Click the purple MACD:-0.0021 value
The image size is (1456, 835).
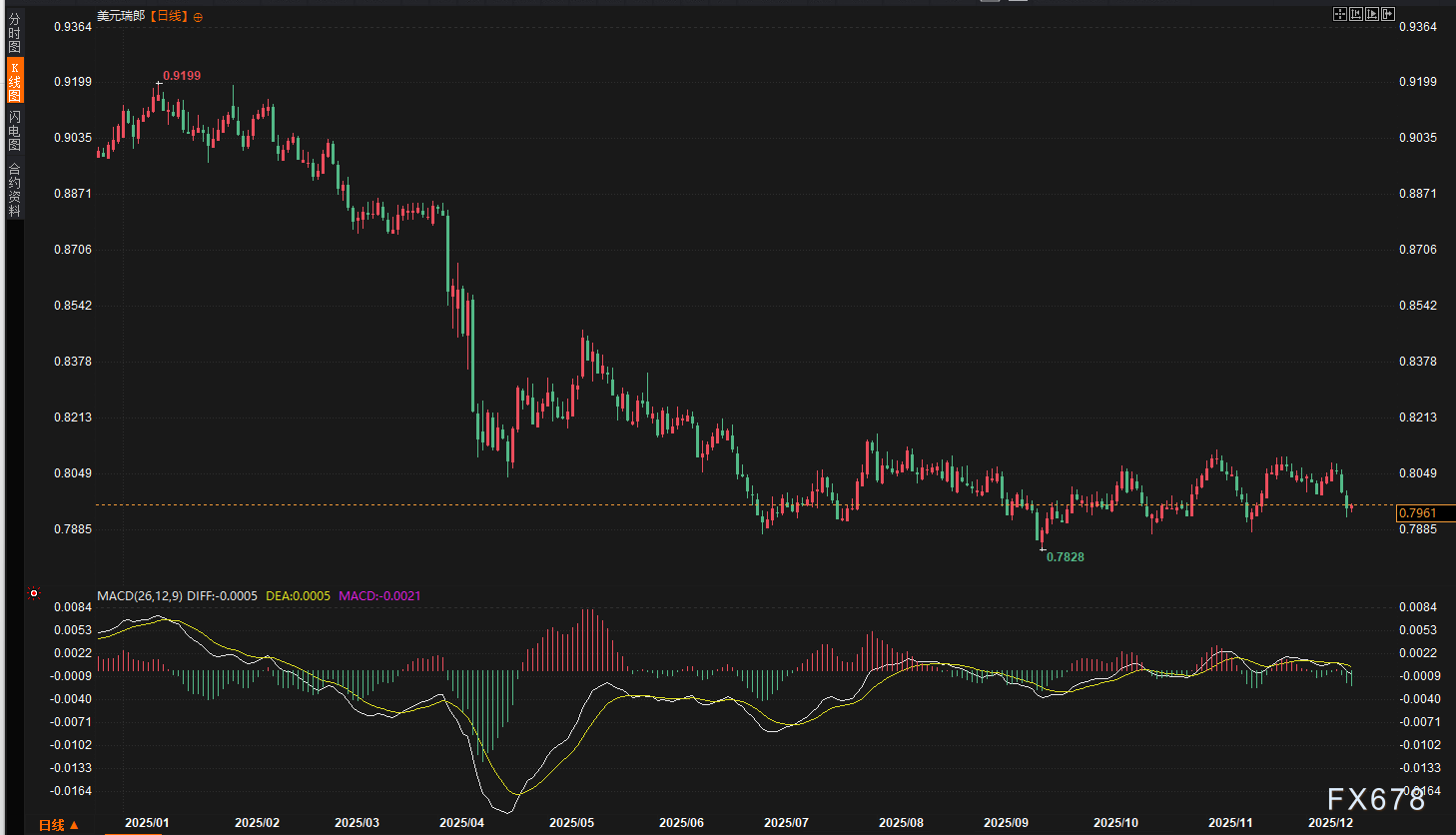pos(379,596)
